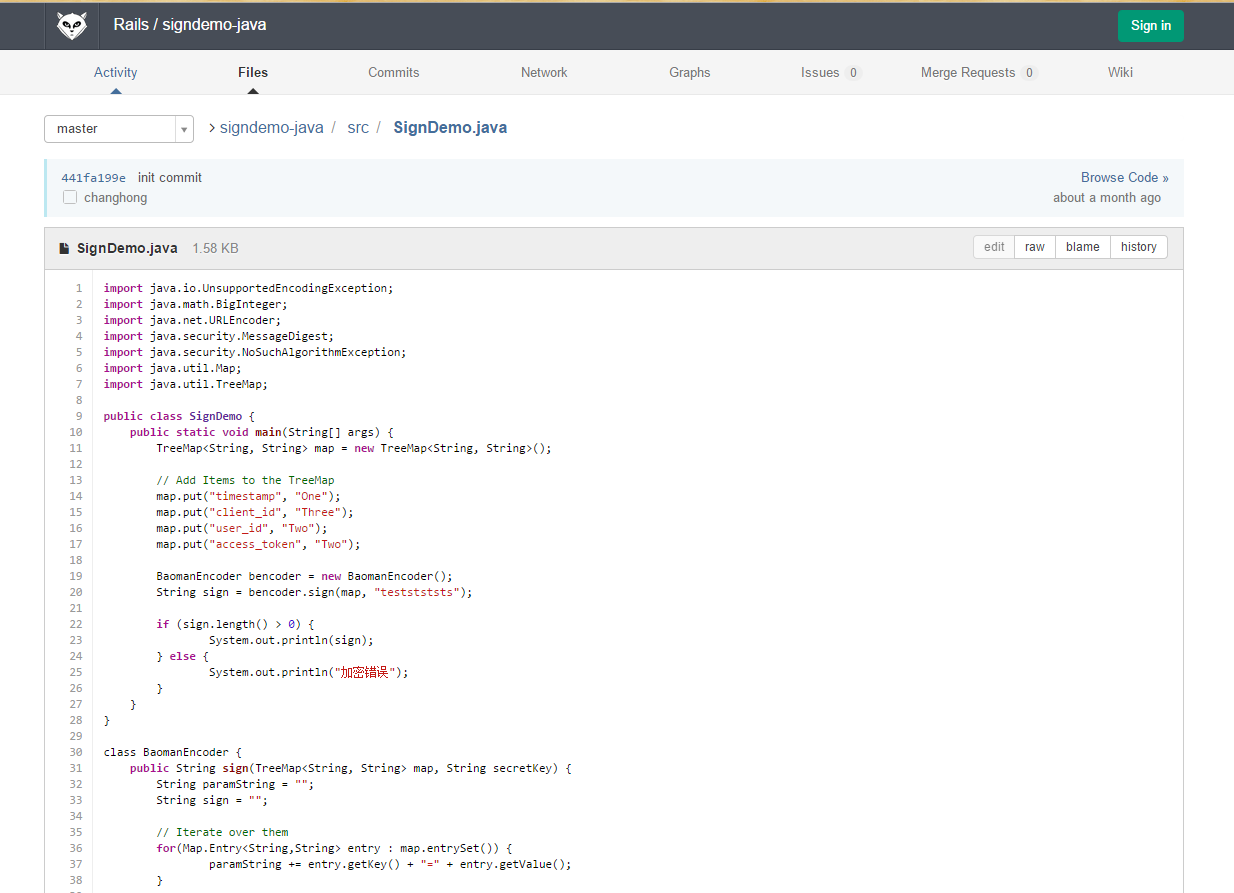
Task: Open the Issues tab
Action: pyautogui.click(x=831, y=72)
